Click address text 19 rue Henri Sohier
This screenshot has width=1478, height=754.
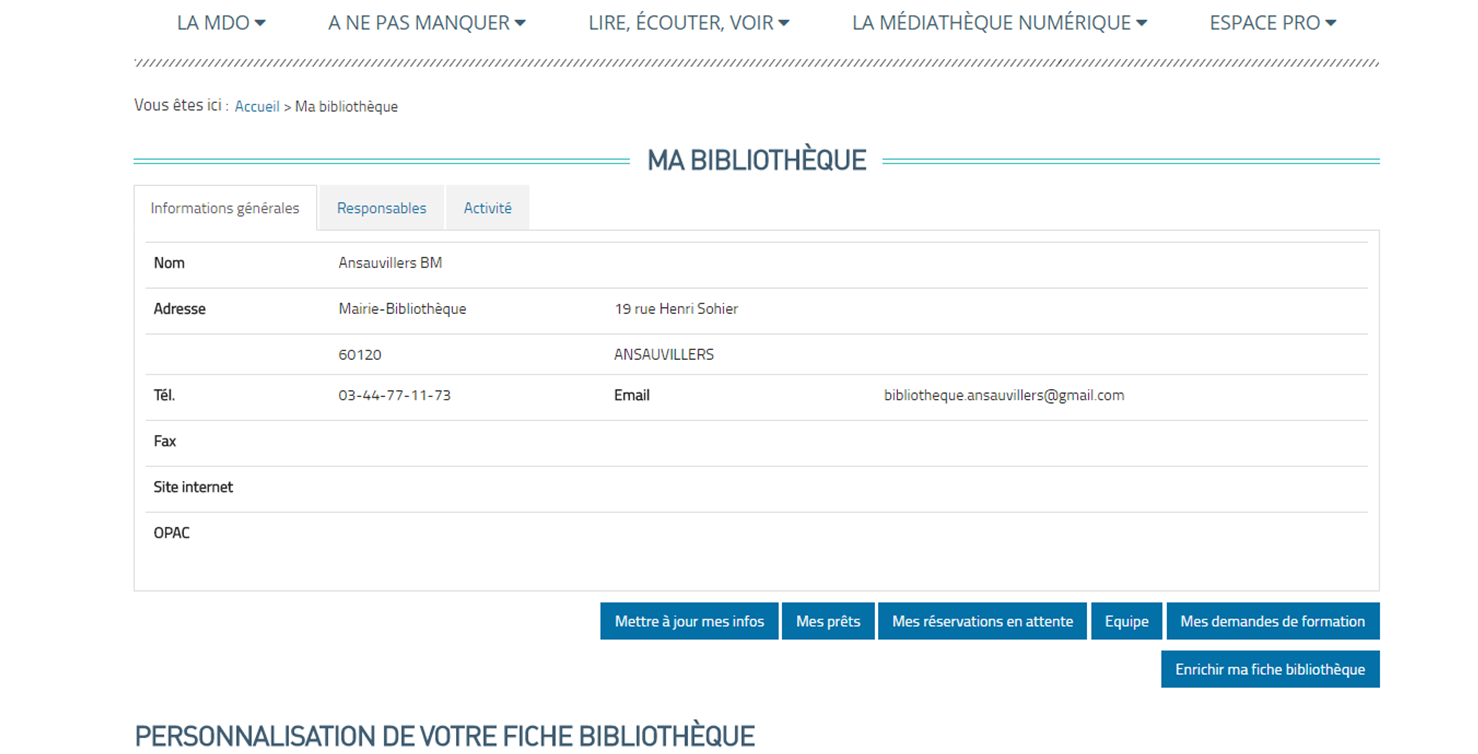[x=676, y=309]
